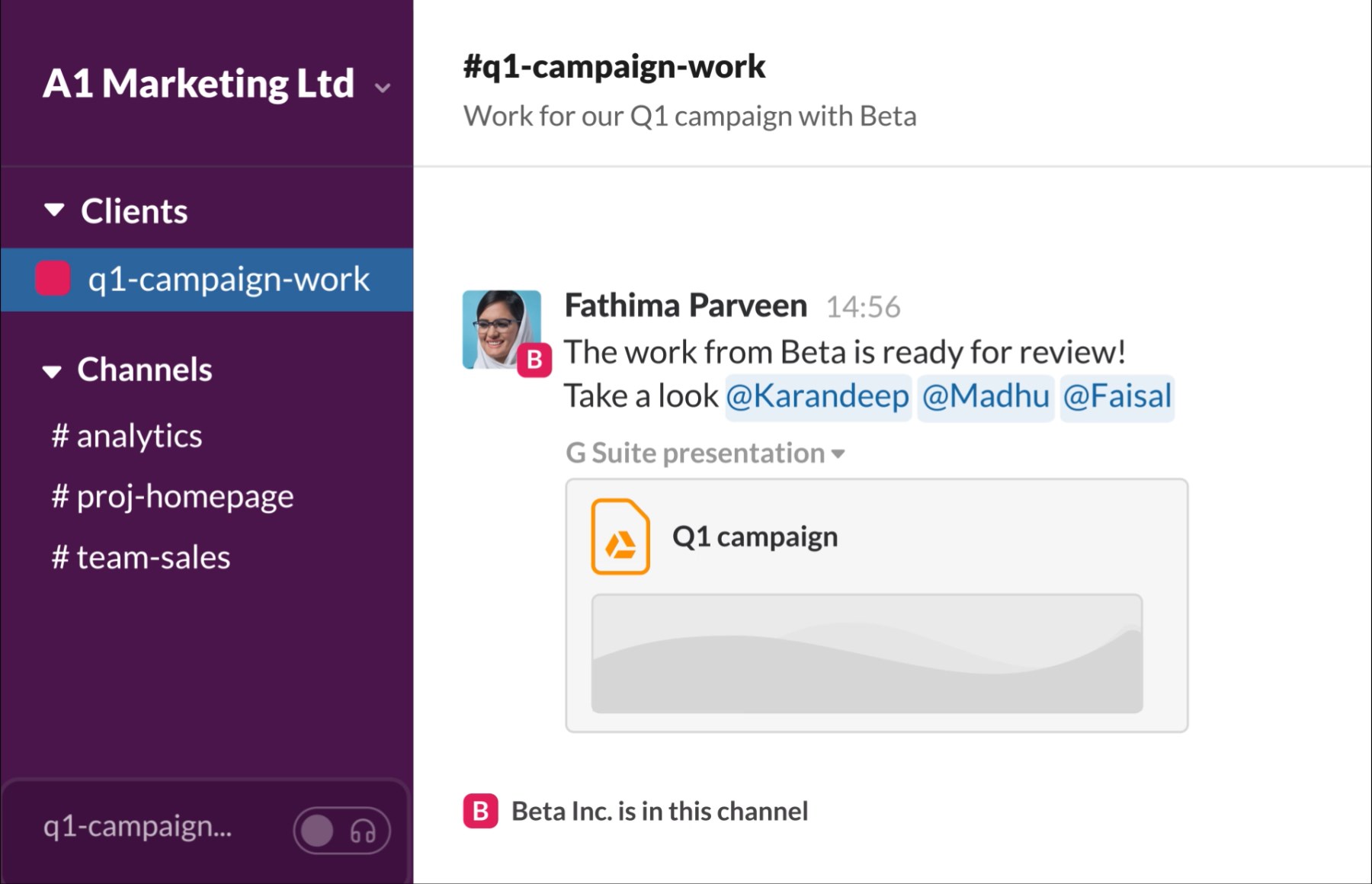
Task: Click the Fathima Parveen sender name
Action: click(685, 306)
